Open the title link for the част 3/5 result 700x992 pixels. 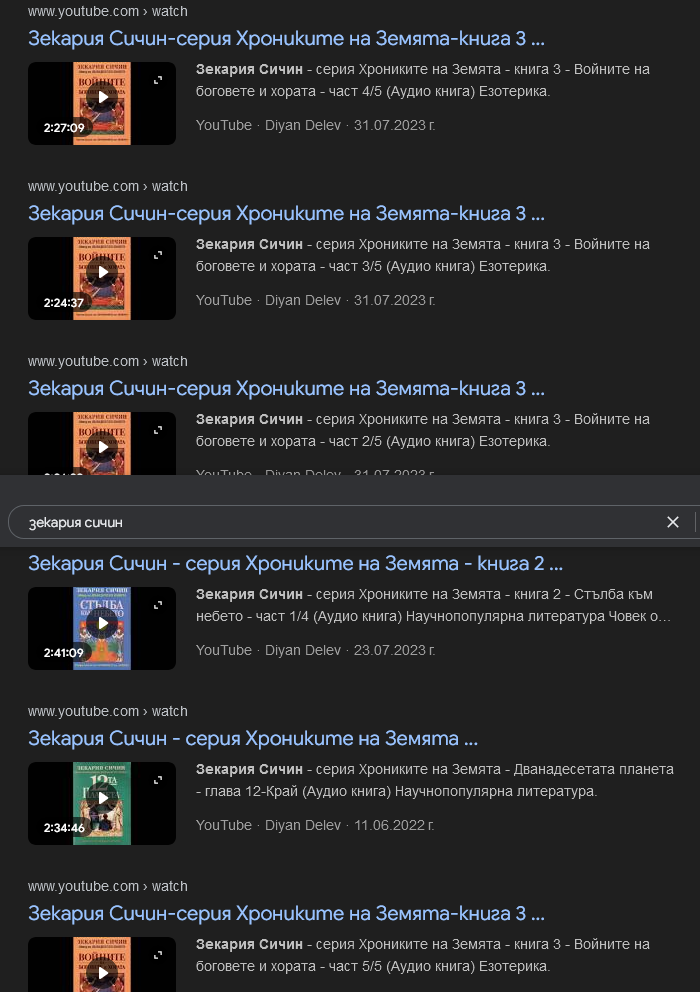[x=286, y=214]
